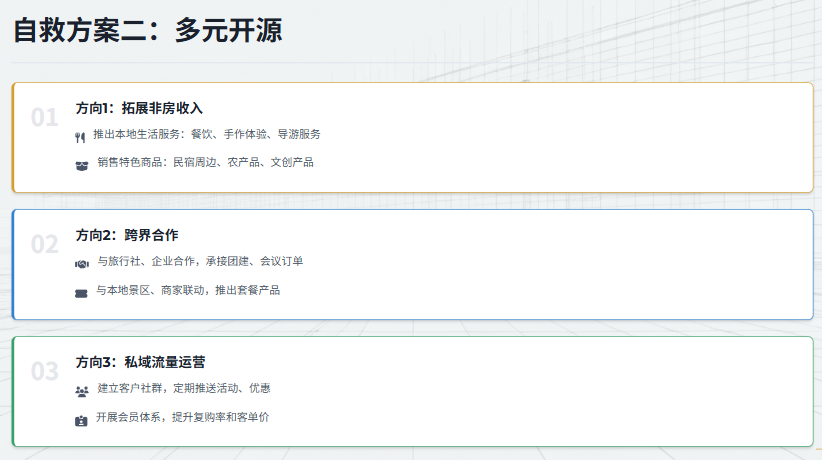Screen dimensions: 822x460
Task: Select the text 推出本地生活服务 line
Action: coord(206,134)
